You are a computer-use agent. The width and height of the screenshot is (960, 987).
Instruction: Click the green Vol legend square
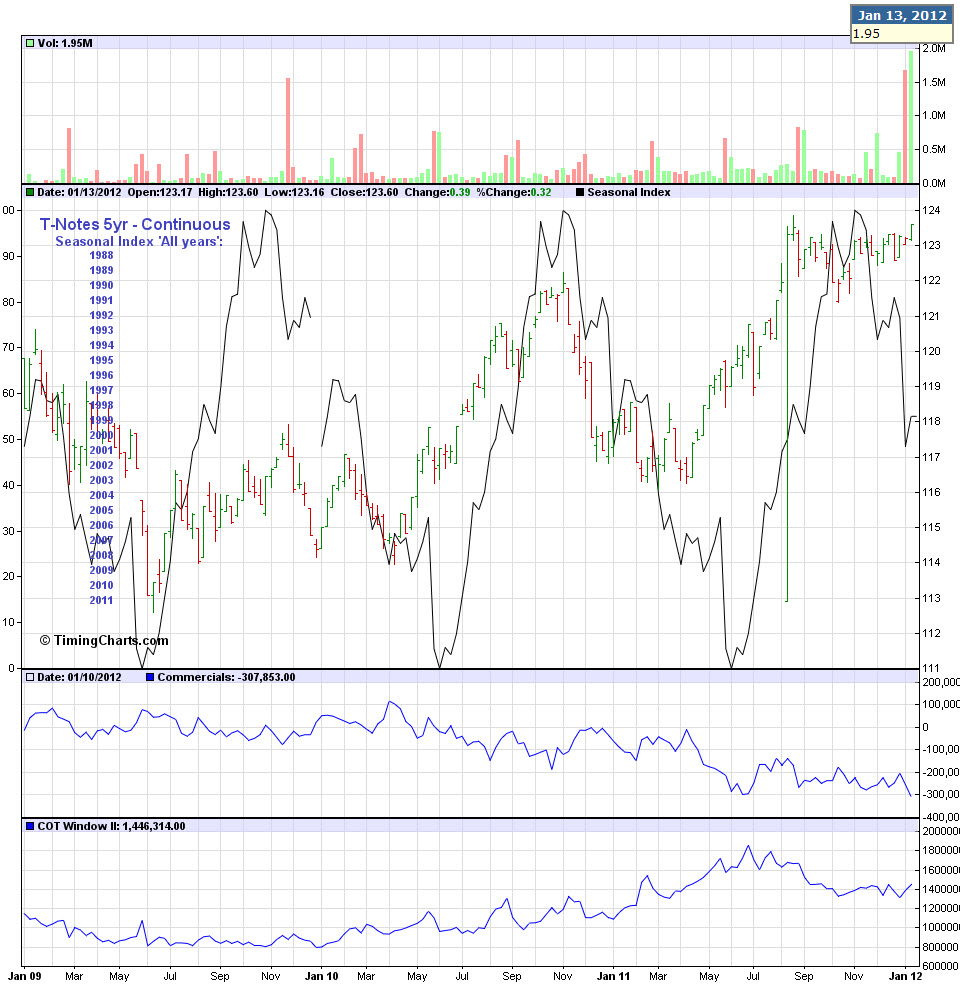(30, 43)
